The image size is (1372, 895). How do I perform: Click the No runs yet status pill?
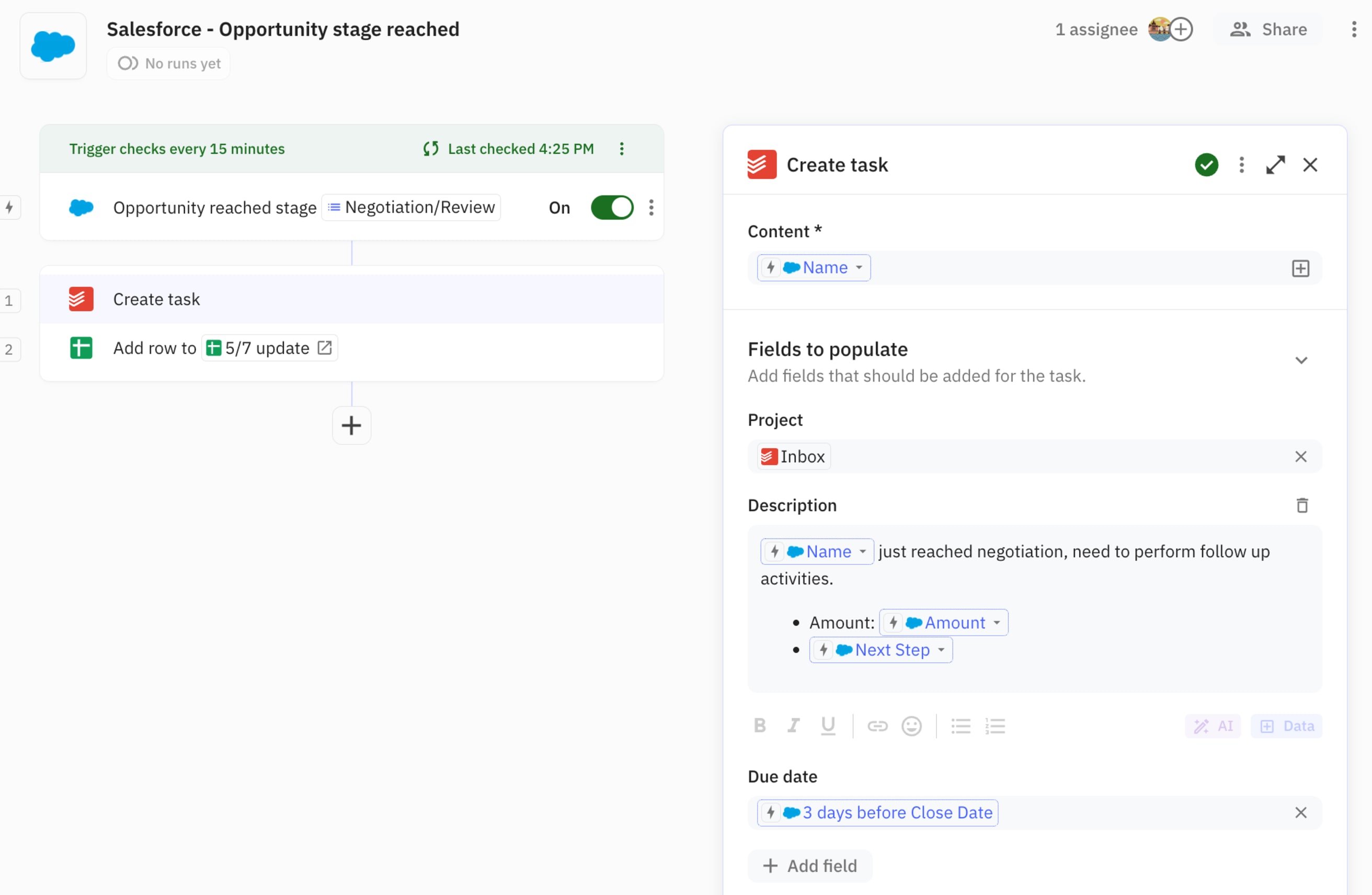click(x=168, y=63)
